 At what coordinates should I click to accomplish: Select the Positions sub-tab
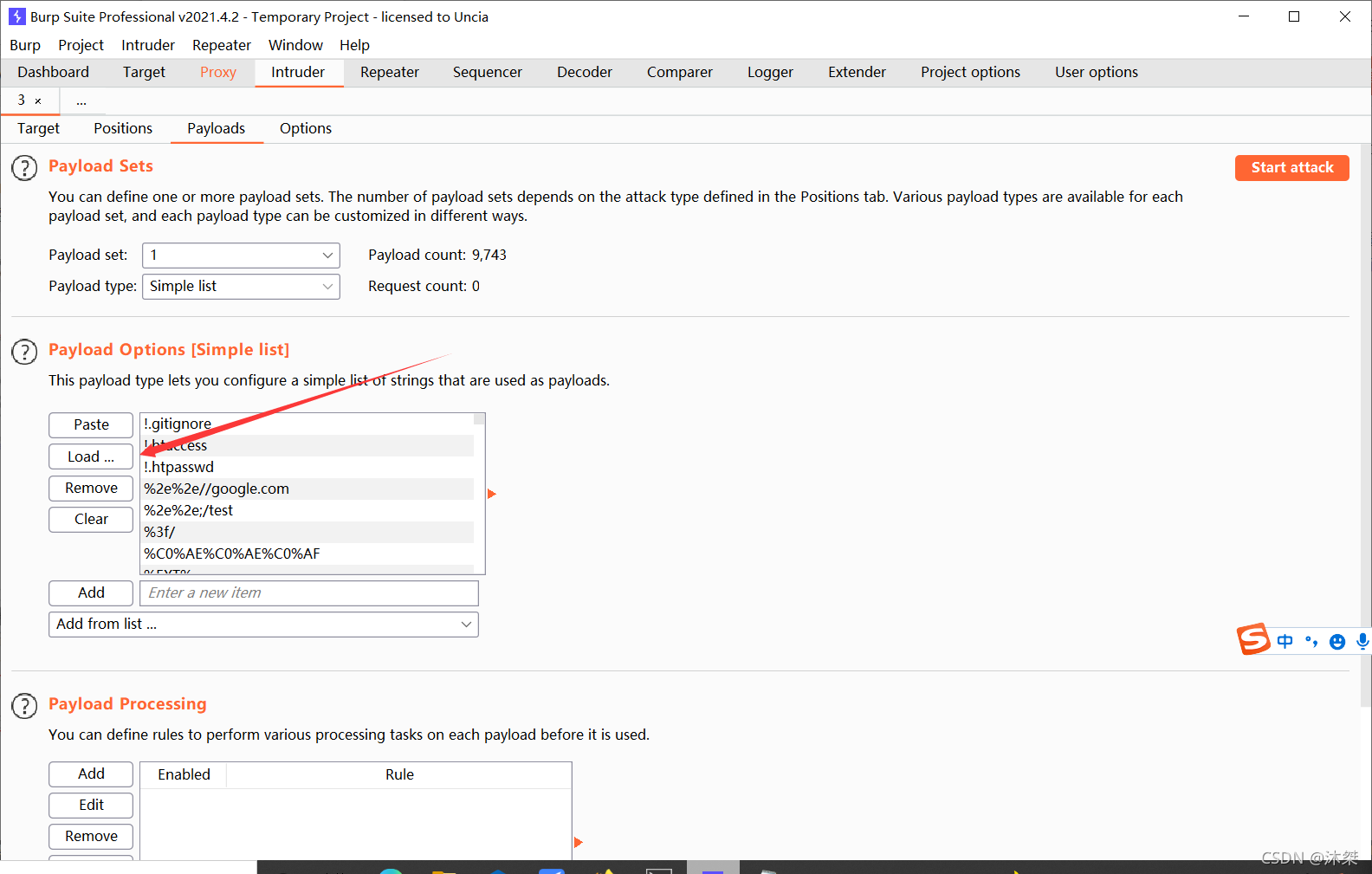click(x=123, y=129)
